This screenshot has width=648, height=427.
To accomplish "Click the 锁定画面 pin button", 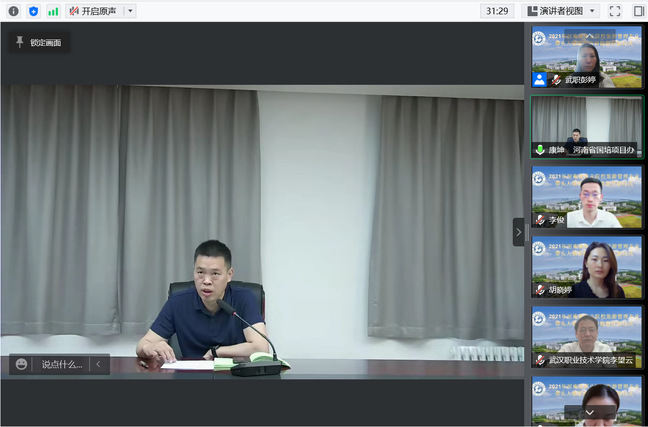I will [39, 43].
